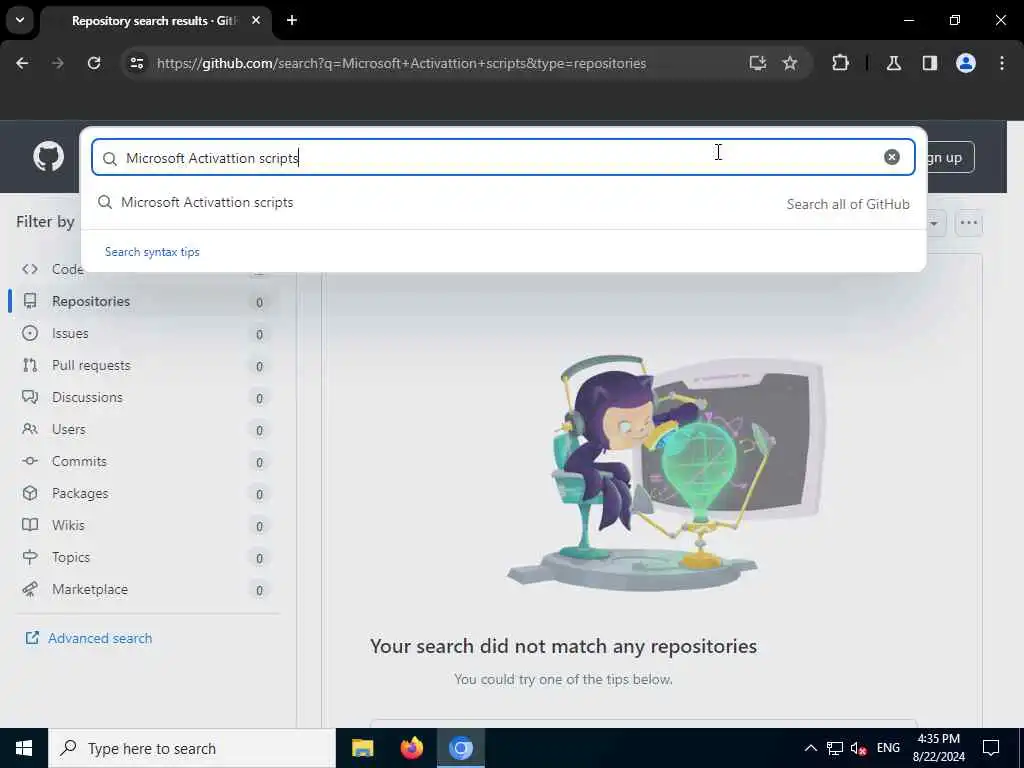This screenshot has height=768, width=1024.
Task: View site information icon in address bar
Action: (x=136, y=63)
